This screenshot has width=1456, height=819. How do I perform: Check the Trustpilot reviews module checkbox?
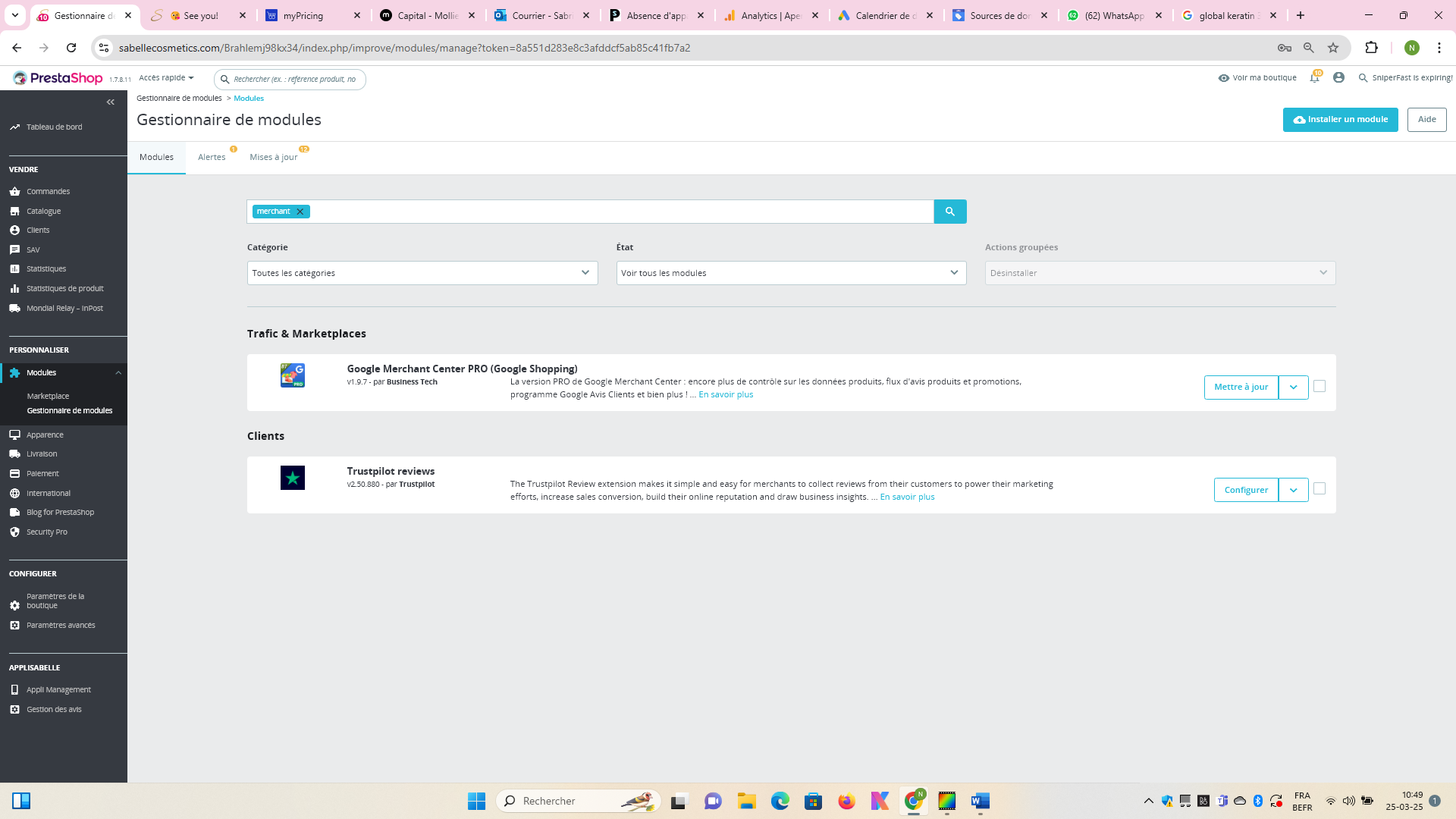pos(1319,489)
